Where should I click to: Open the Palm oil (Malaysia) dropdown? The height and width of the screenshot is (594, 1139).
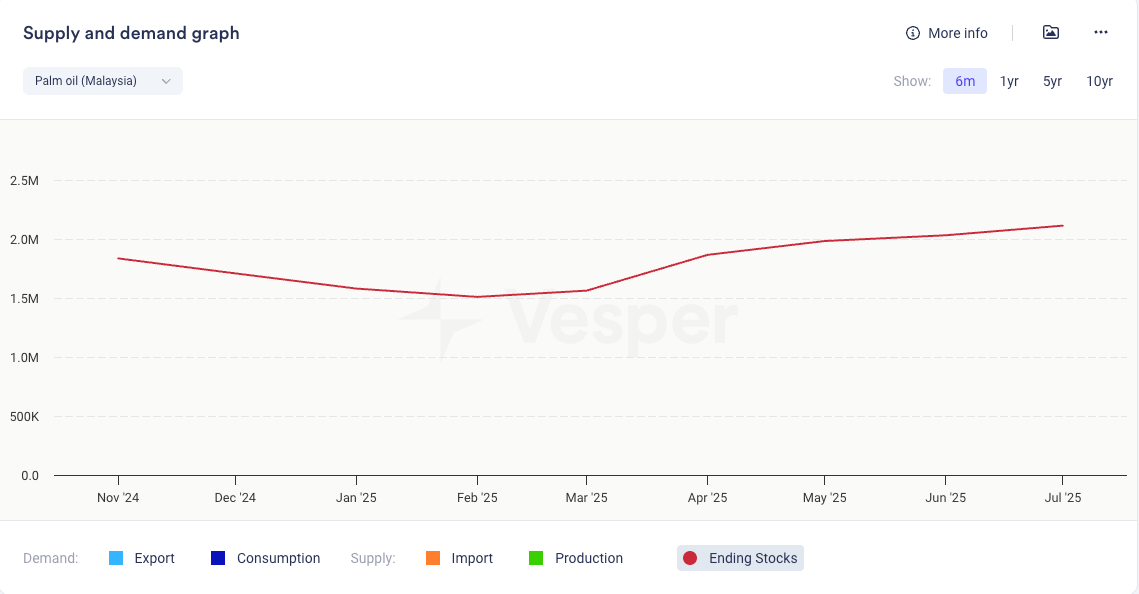102,81
